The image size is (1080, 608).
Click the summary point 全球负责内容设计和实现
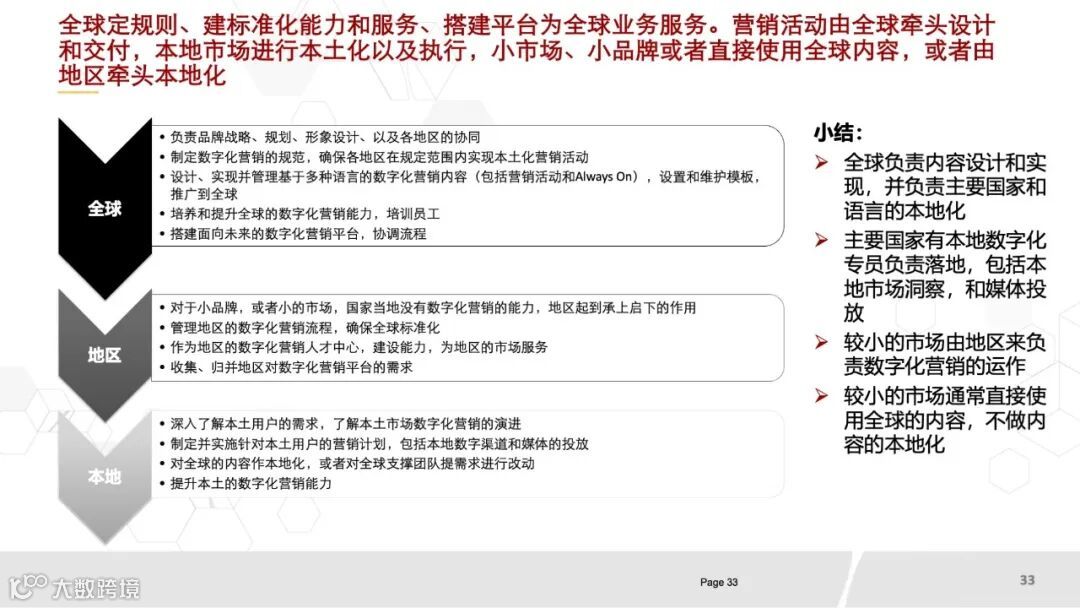point(945,187)
